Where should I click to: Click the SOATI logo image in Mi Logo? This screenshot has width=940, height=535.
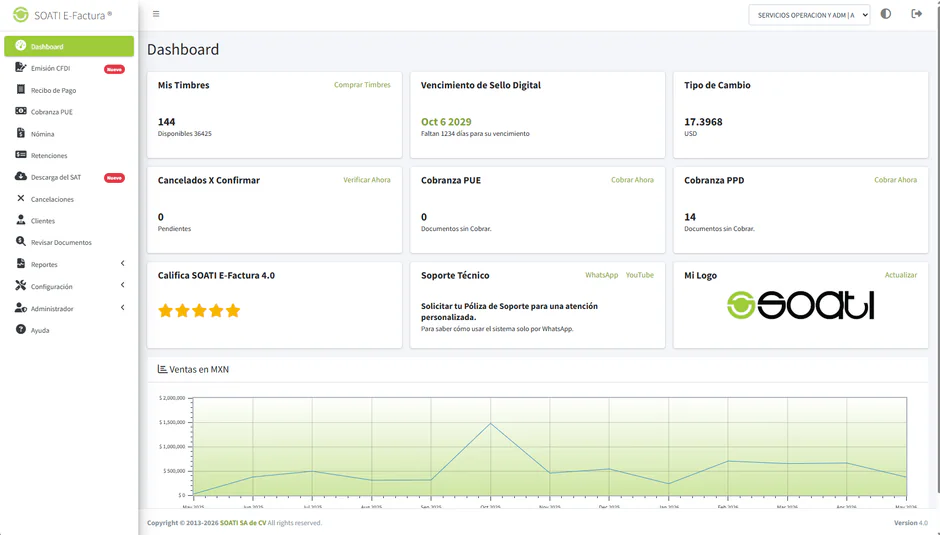pos(800,305)
